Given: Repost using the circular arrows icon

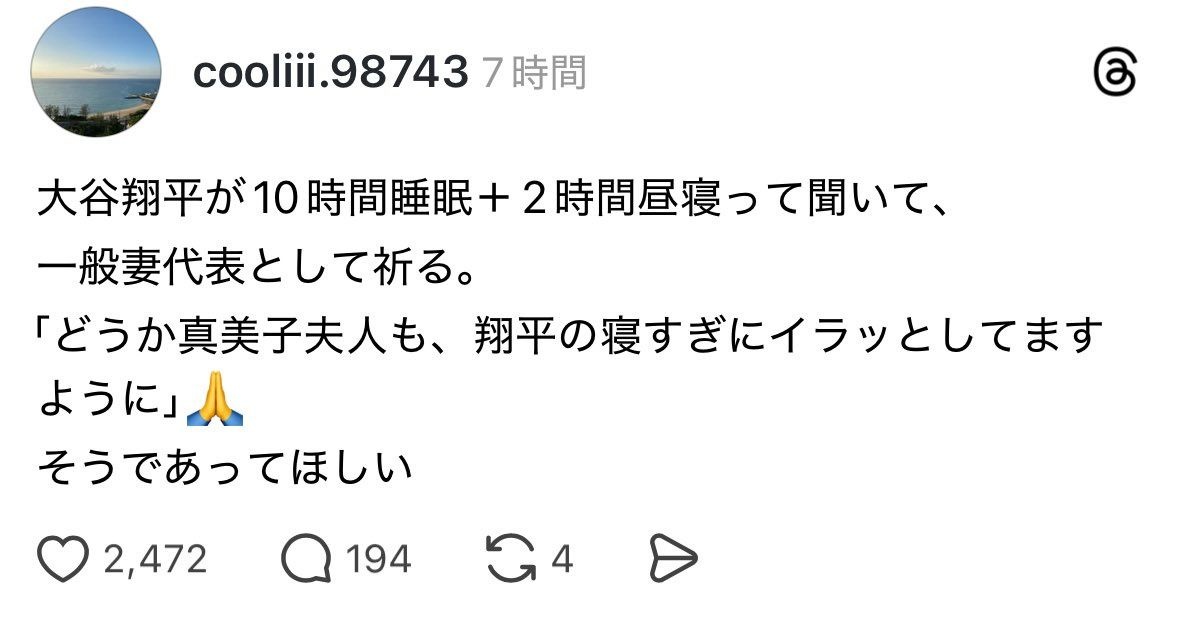Looking at the screenshot, I should (x=512, y=559).
